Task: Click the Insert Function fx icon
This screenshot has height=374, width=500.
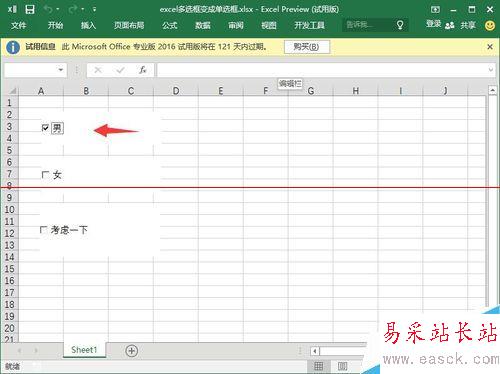Action: [143, 70]
